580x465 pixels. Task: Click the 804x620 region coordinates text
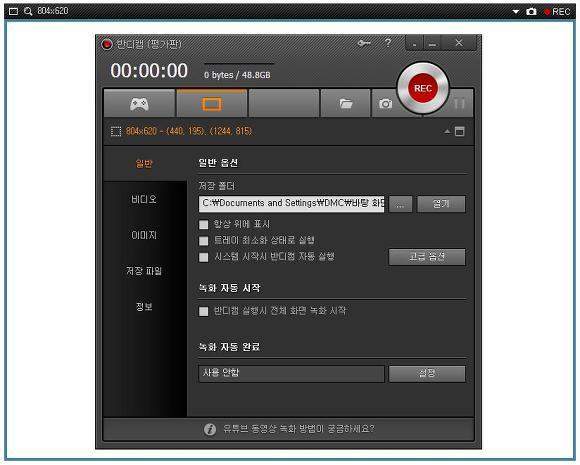click(x=189, y=131)
